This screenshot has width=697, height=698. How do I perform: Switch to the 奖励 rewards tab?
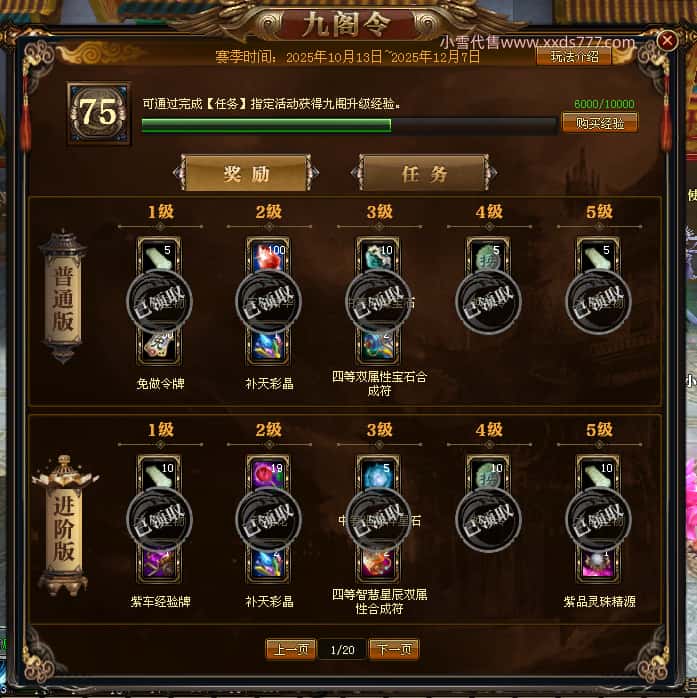click(x=246, y=173)
